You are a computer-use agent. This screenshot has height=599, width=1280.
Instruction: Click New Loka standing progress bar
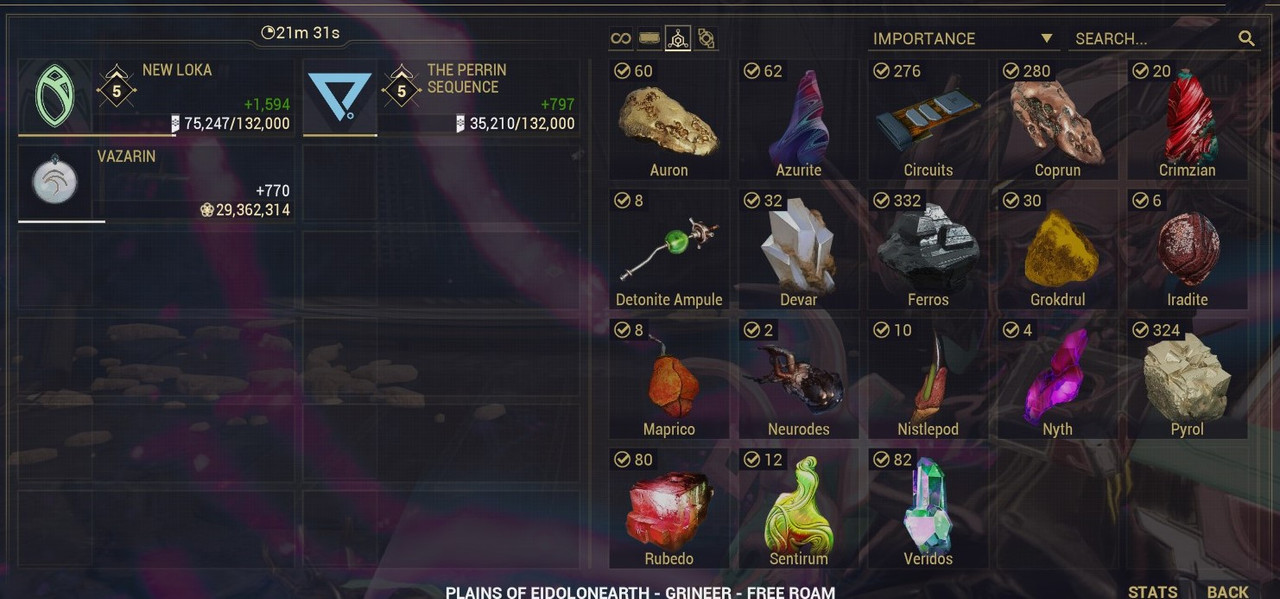[x=97, y=135]
